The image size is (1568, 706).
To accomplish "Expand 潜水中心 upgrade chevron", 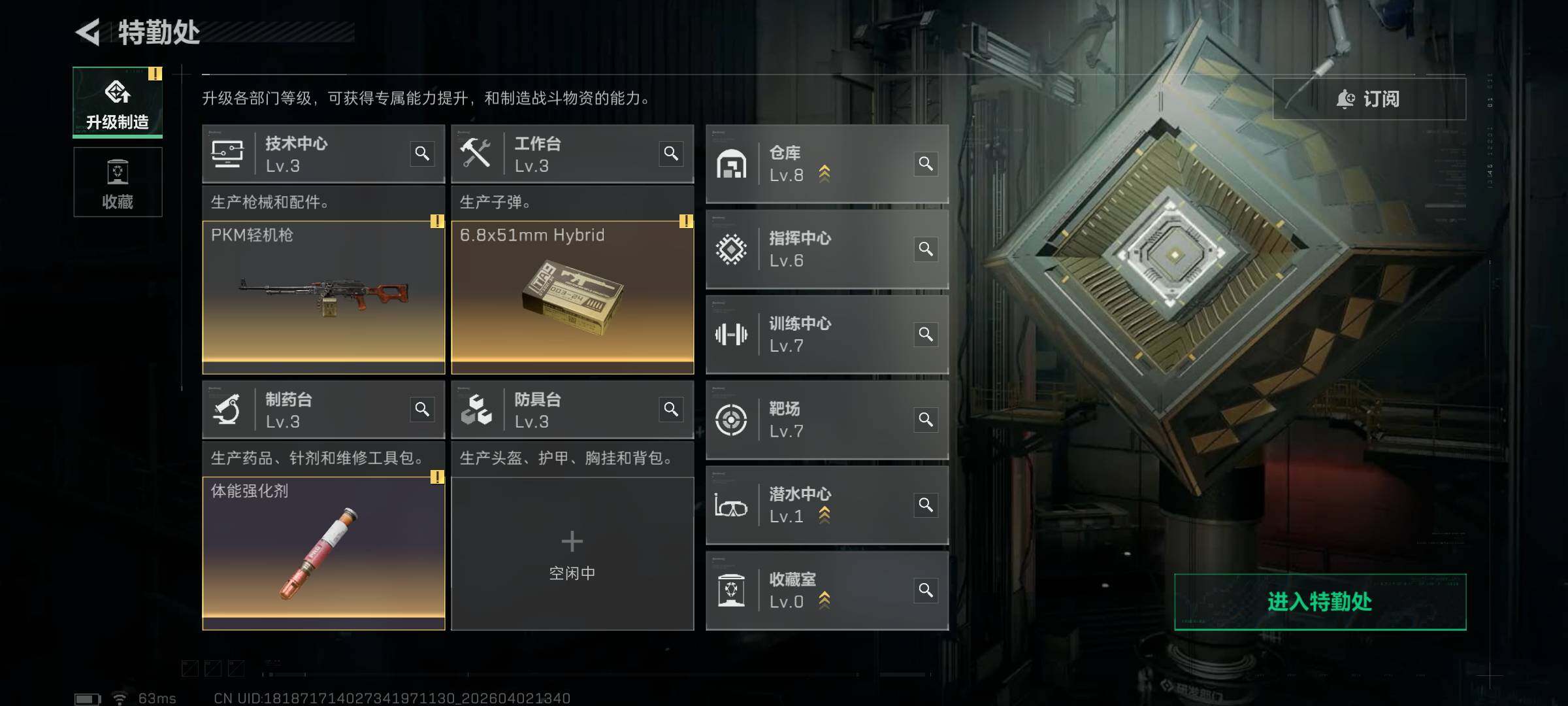I will (825, 515).
